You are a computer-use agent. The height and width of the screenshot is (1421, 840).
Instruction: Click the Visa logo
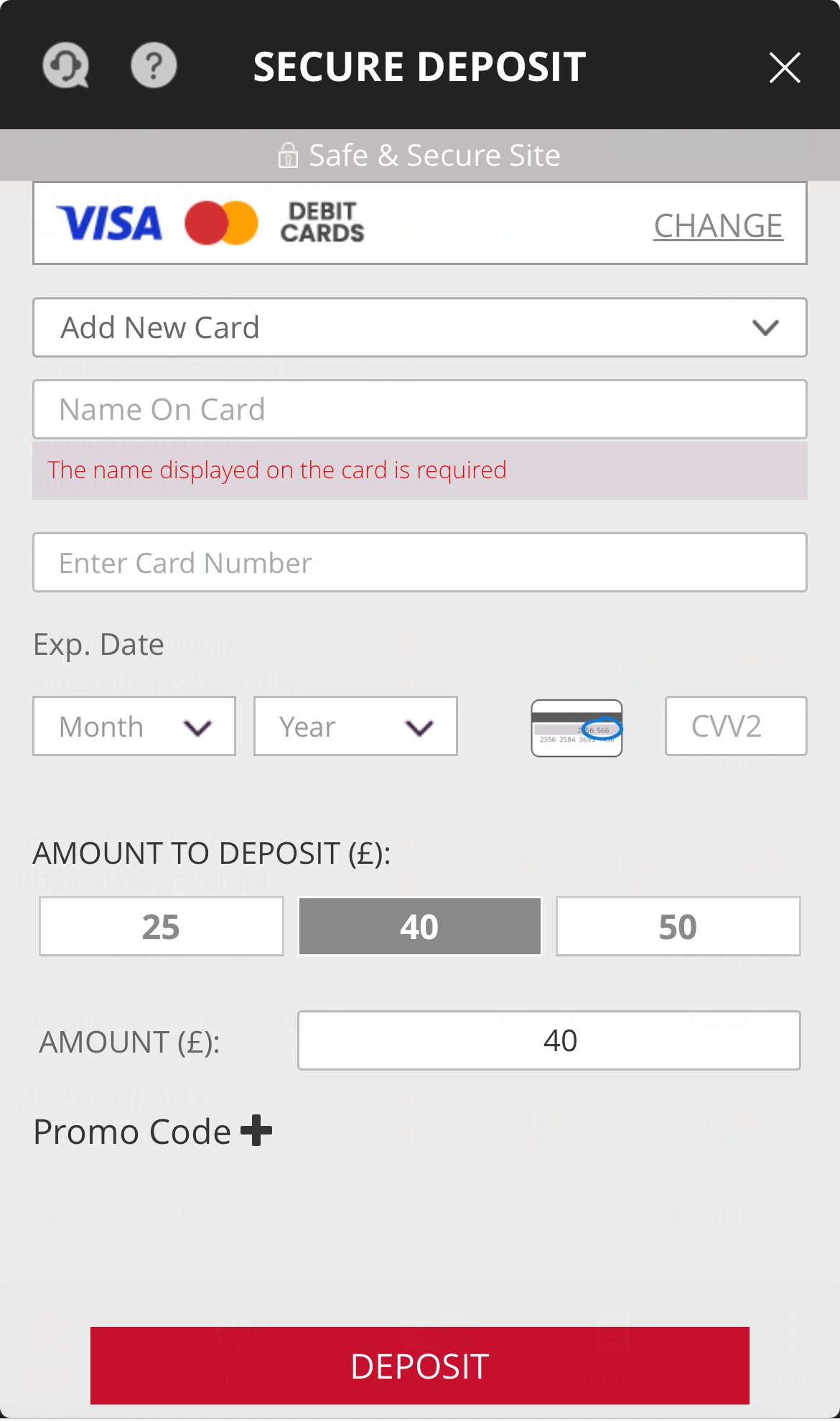pos(110,223)
